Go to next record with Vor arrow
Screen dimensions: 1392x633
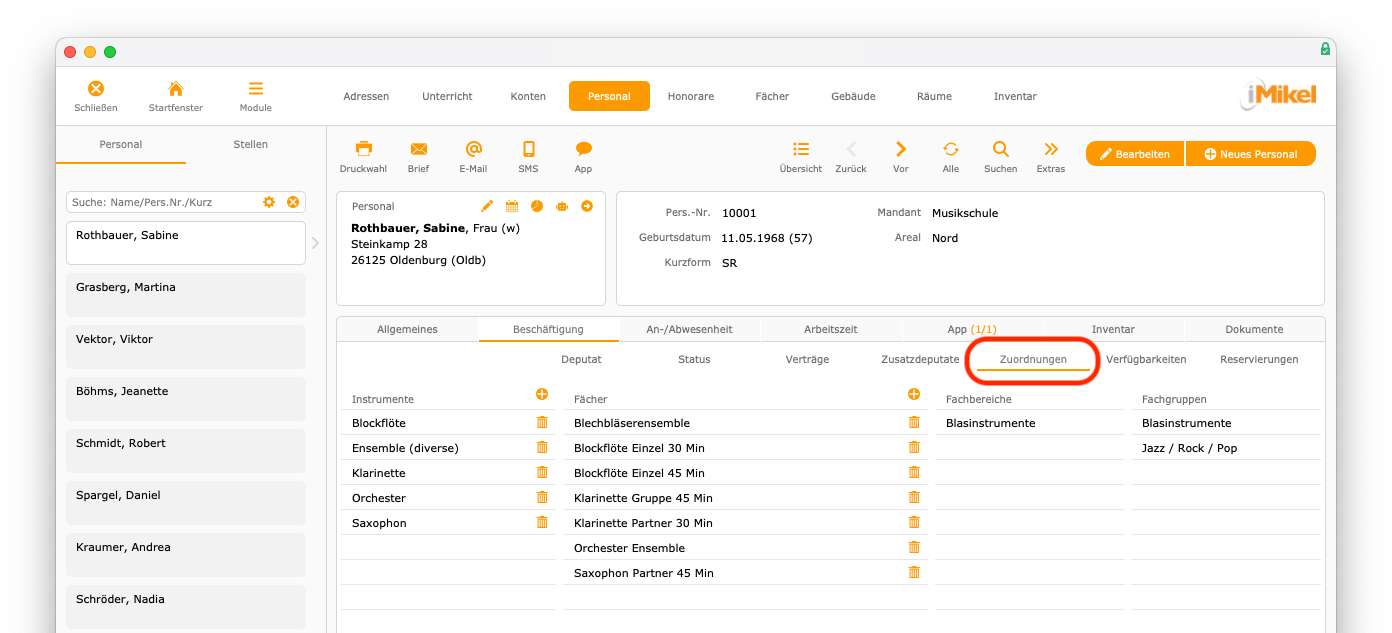click(x=900, y=149)
